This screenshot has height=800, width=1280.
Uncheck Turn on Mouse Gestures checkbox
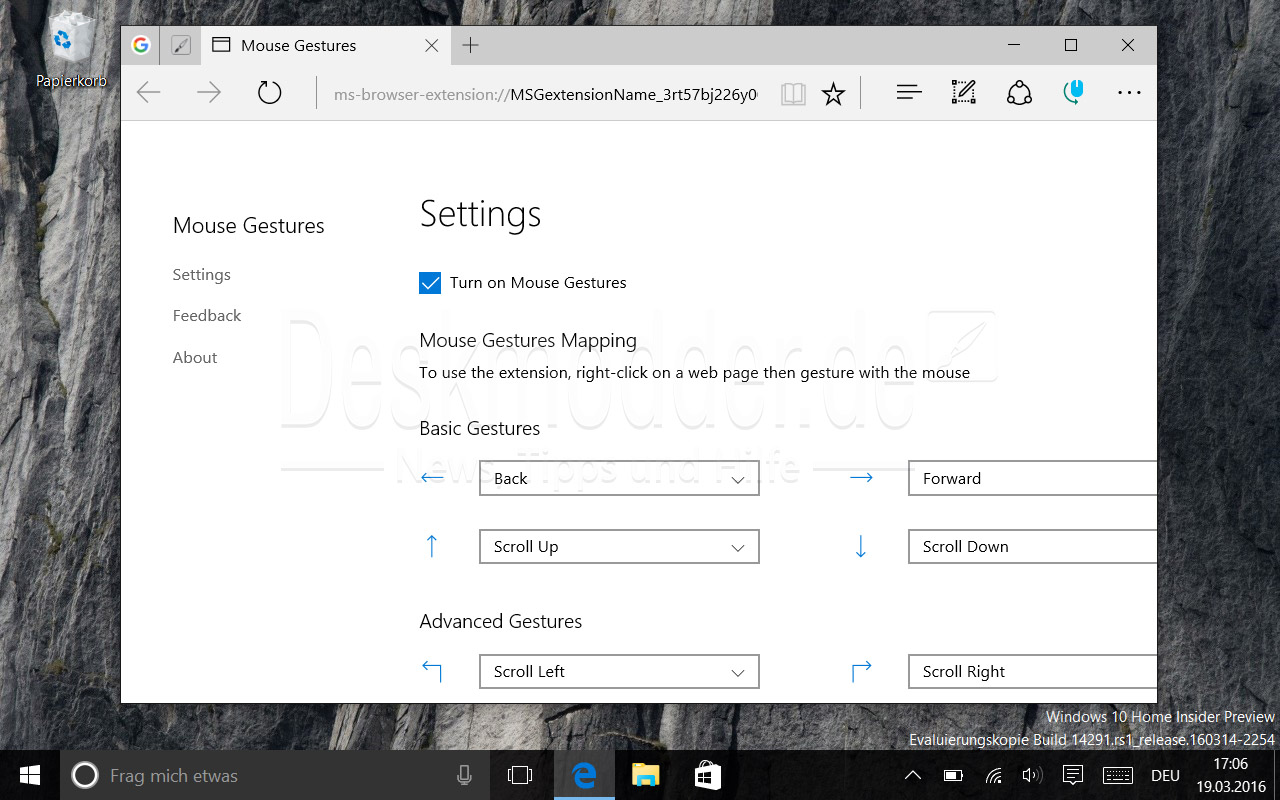coord(430,283)
